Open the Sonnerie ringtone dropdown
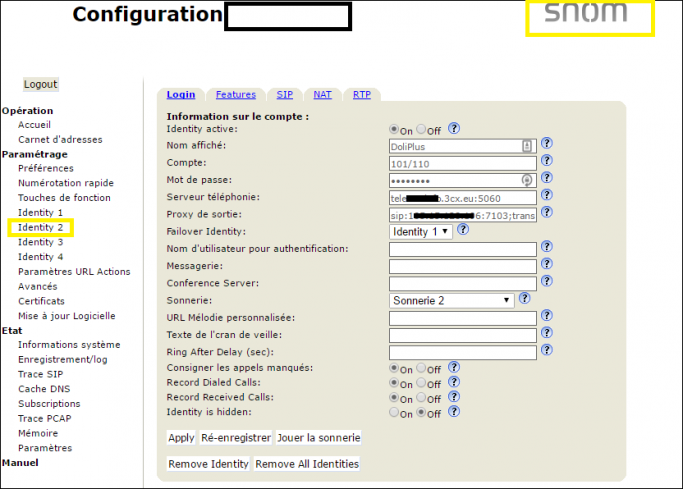The height and width of the screenshot is (489, 683). 451,300
